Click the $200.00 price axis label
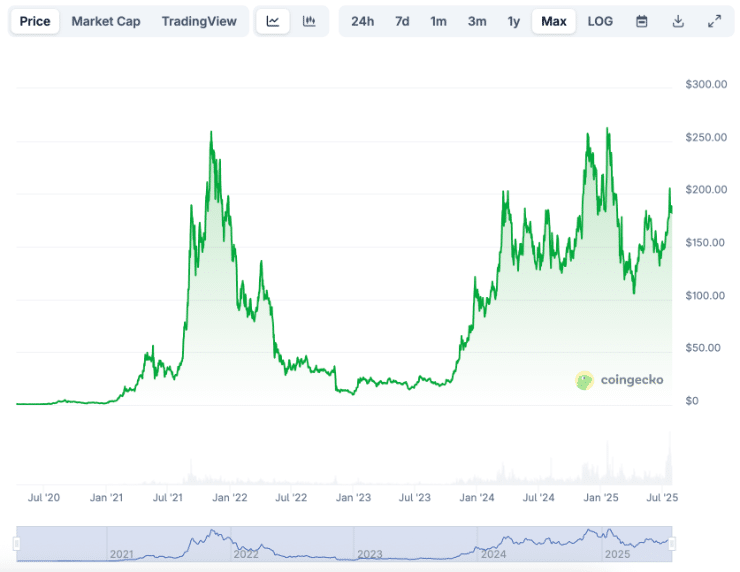This screenshot has height=572, width=740. coord(706,190)
